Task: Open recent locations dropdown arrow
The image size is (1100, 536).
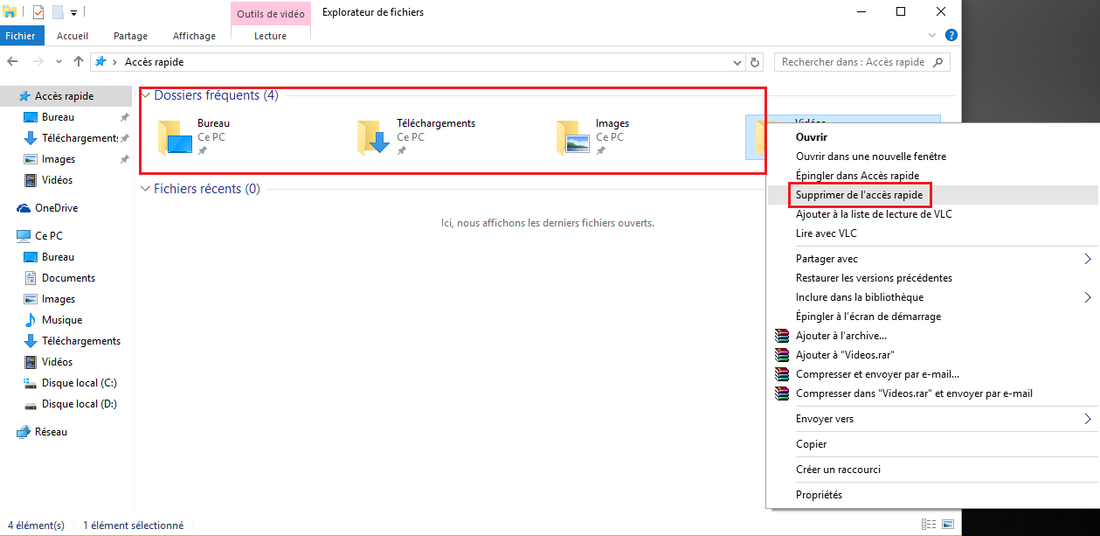Action: tap(60, 62)
